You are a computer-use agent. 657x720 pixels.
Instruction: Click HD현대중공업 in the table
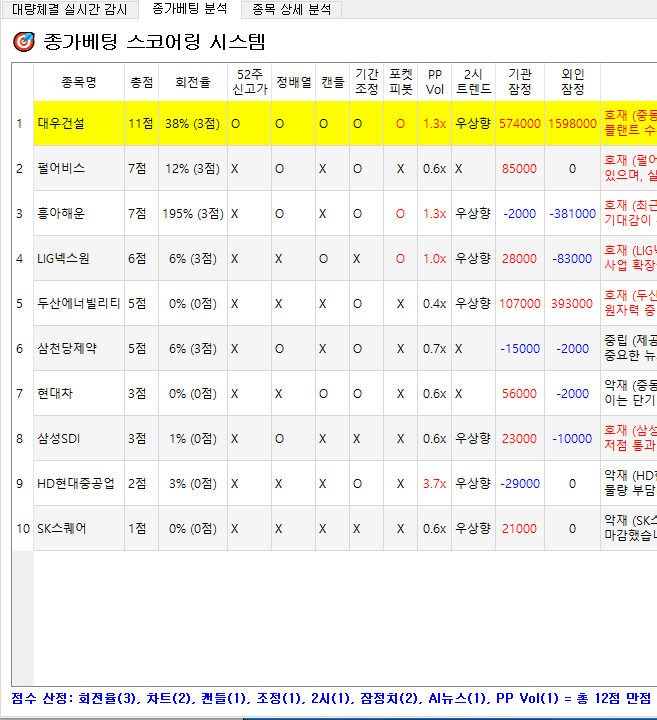pyautogui.click(x=76, y=484)
